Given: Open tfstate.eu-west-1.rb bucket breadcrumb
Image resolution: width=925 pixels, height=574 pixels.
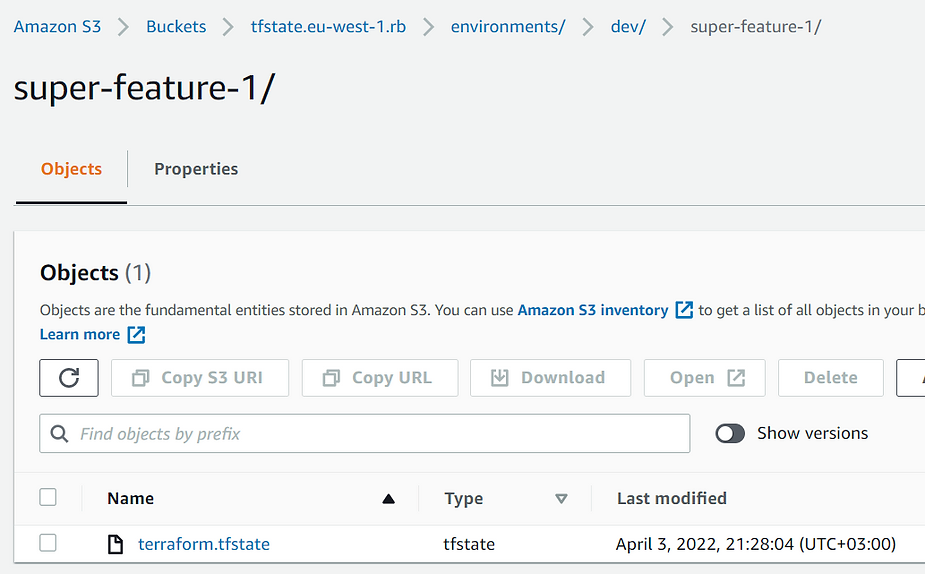Looking at the screenshot, I should pos(328,27).
